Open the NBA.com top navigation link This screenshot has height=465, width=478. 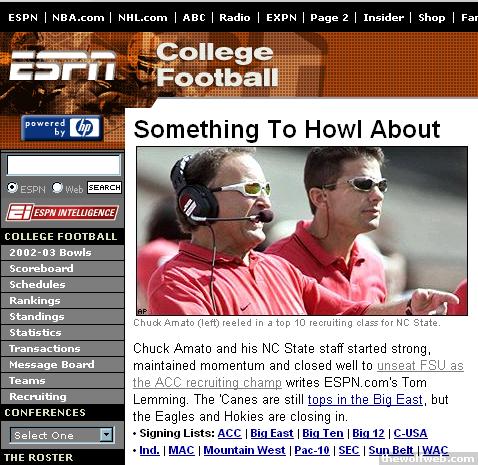(78, 17)
